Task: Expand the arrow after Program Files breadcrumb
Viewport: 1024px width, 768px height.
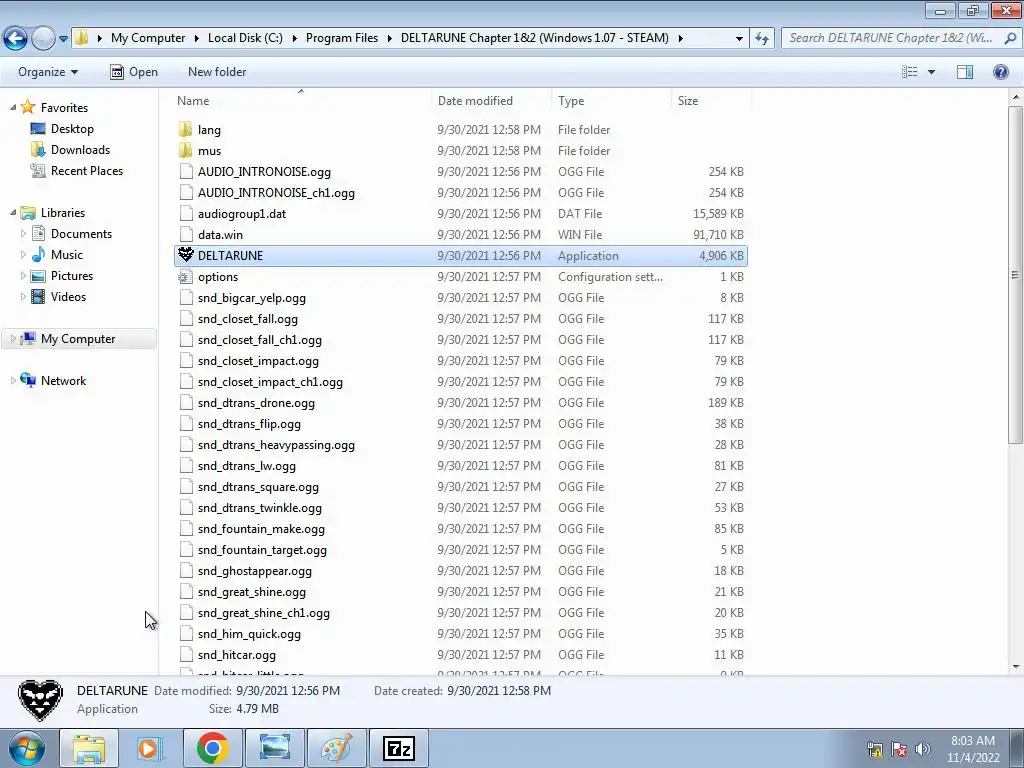Action: [x=389, y=38]
